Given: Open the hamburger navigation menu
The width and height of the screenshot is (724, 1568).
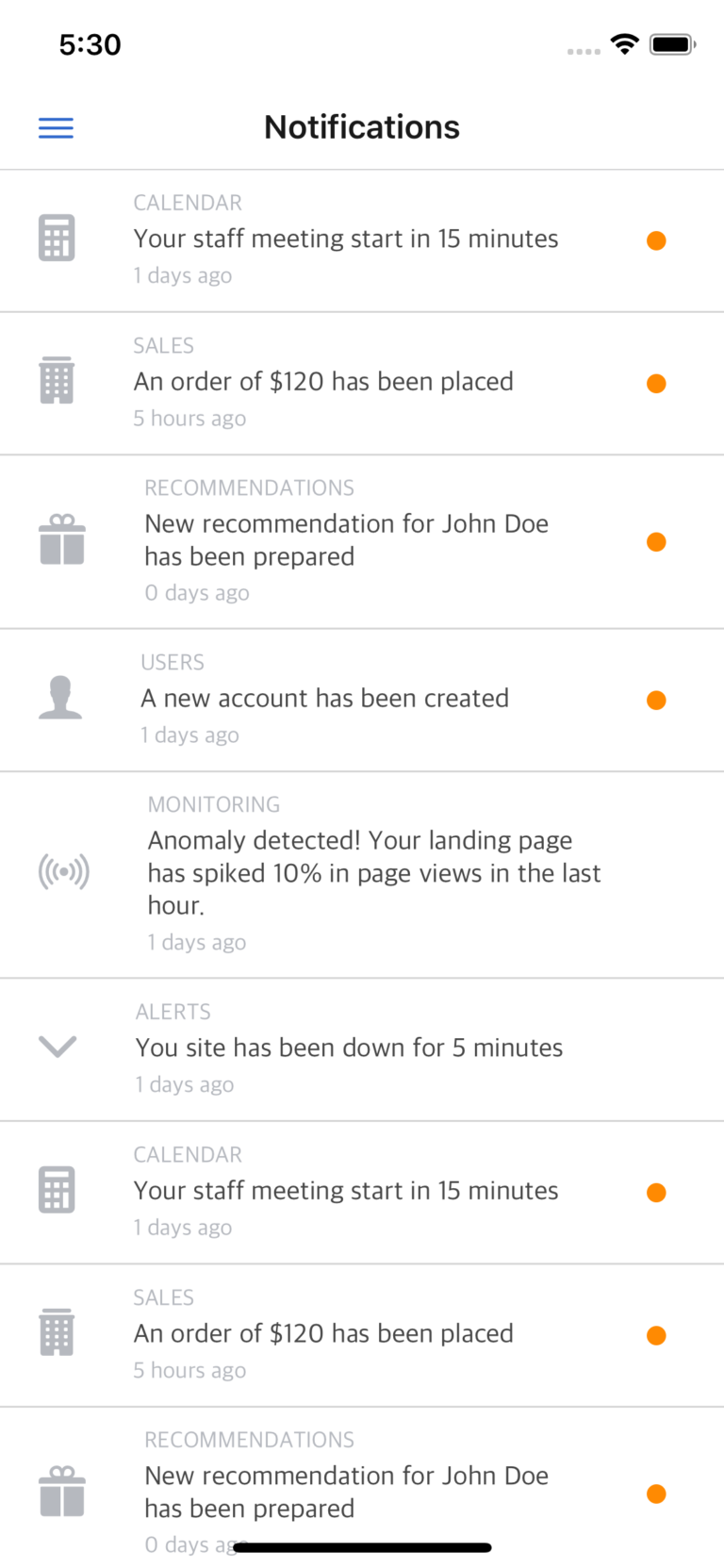Looking at the screenshot, I should tap(56, 127).
